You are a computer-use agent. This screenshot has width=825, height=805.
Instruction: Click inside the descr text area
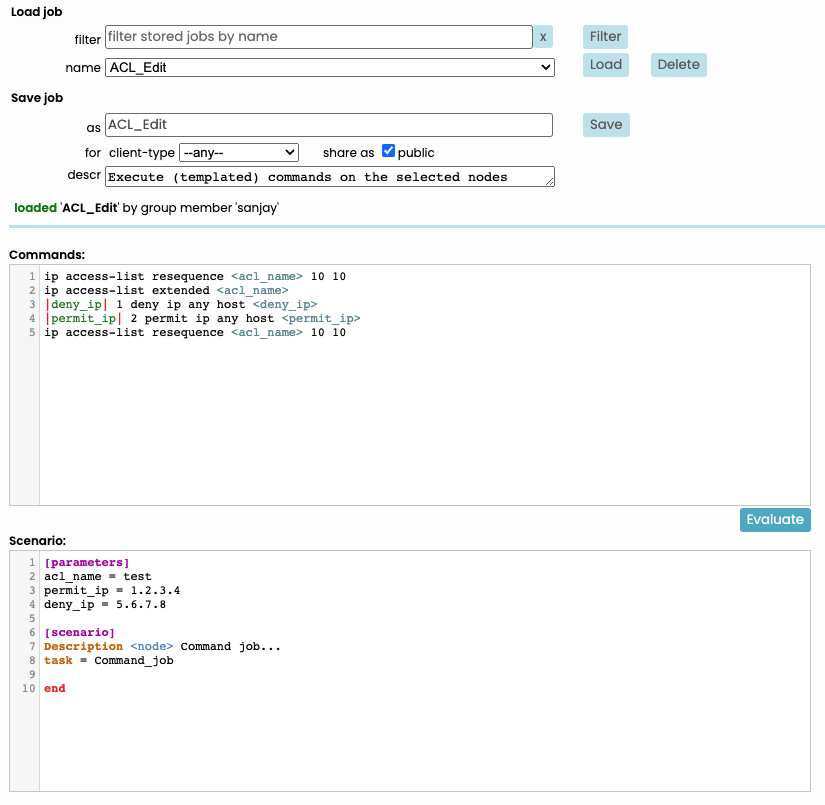[328, 177]
